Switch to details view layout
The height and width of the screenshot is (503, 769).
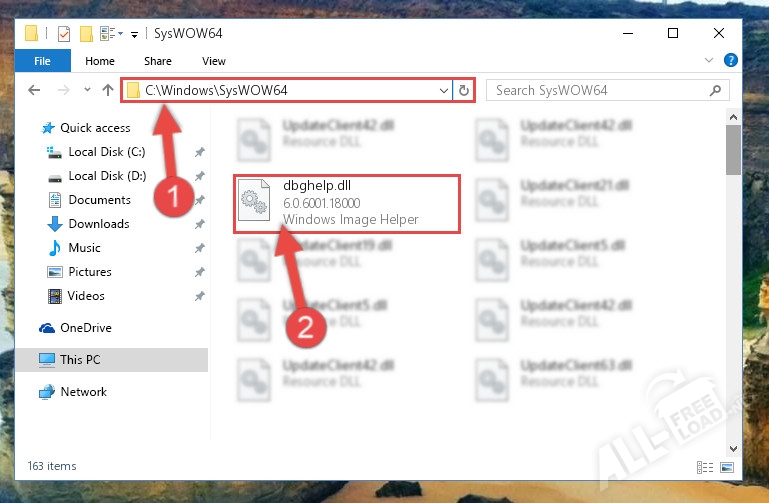707,467
